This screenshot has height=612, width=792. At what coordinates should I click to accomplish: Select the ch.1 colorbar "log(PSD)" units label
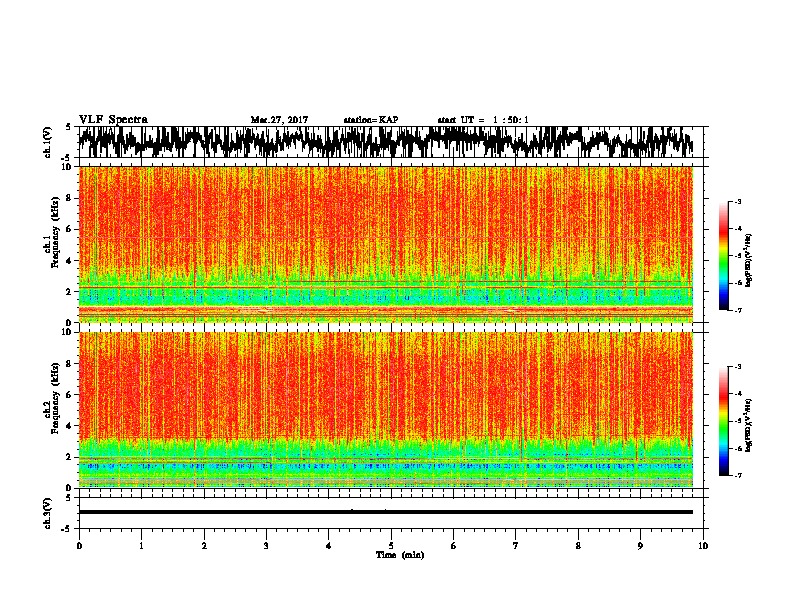748,261
